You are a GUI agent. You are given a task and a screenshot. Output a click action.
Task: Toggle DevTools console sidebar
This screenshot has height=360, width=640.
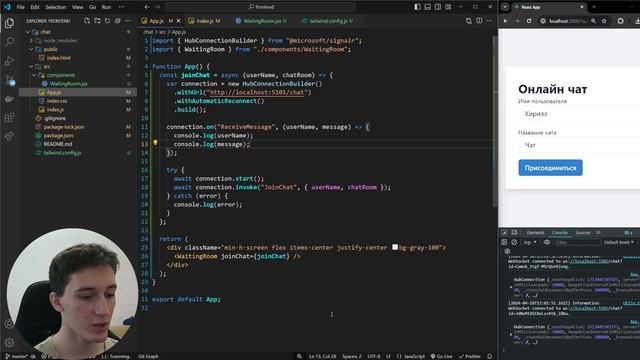click(x=504, y=242)
